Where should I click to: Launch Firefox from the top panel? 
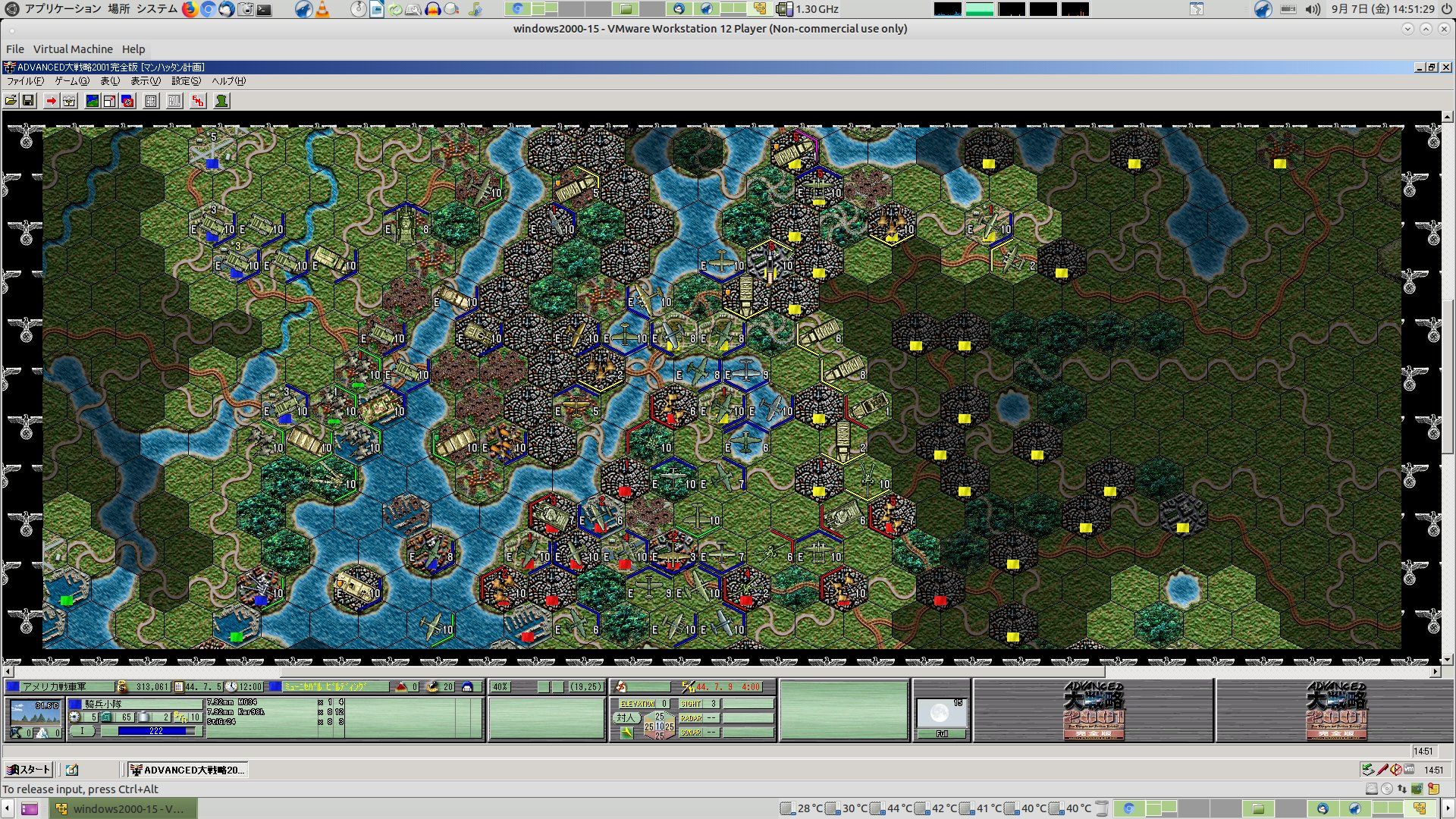pyautogui.click(x=190, y=9)
